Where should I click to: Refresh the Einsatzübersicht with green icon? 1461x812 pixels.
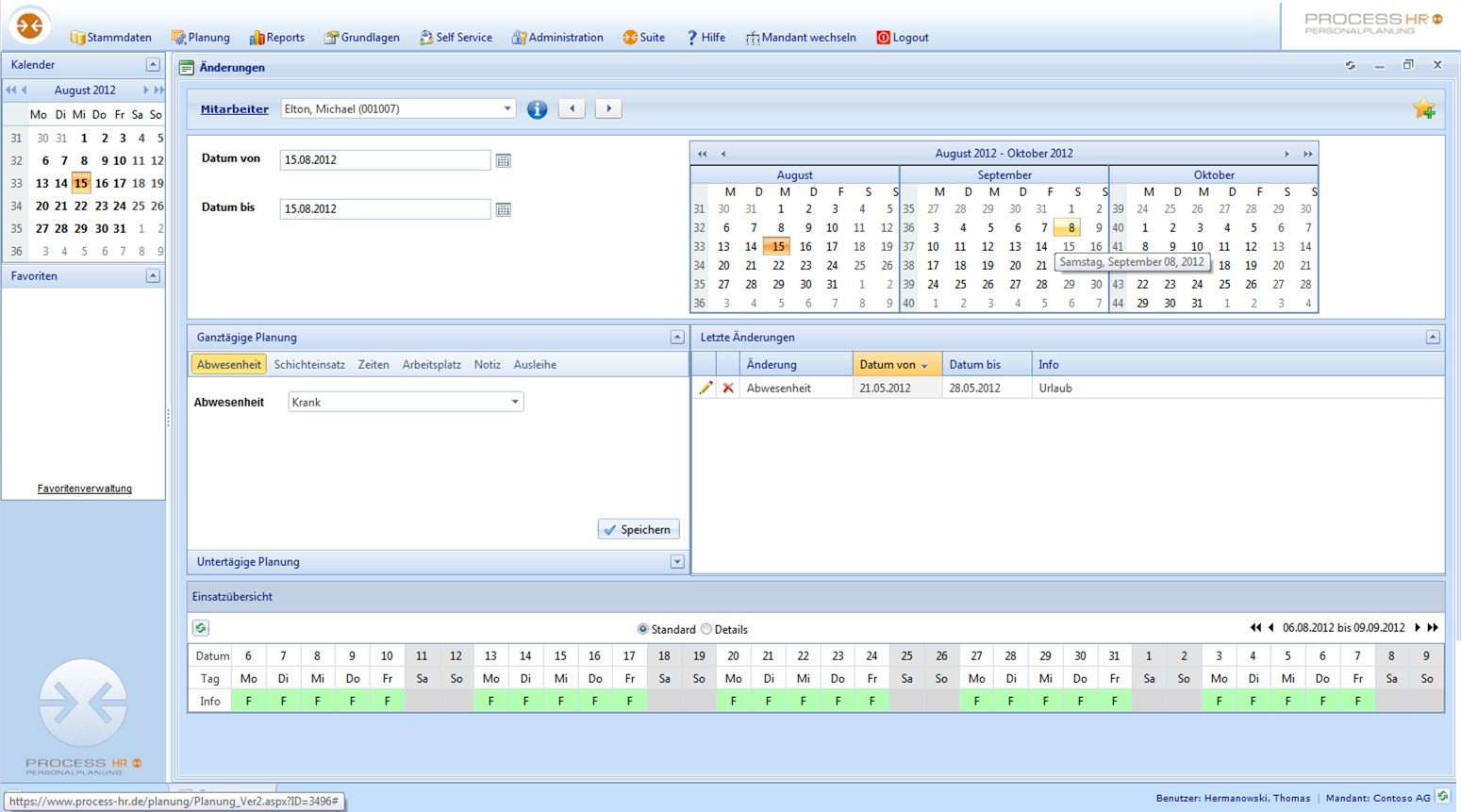coord(201,628)
